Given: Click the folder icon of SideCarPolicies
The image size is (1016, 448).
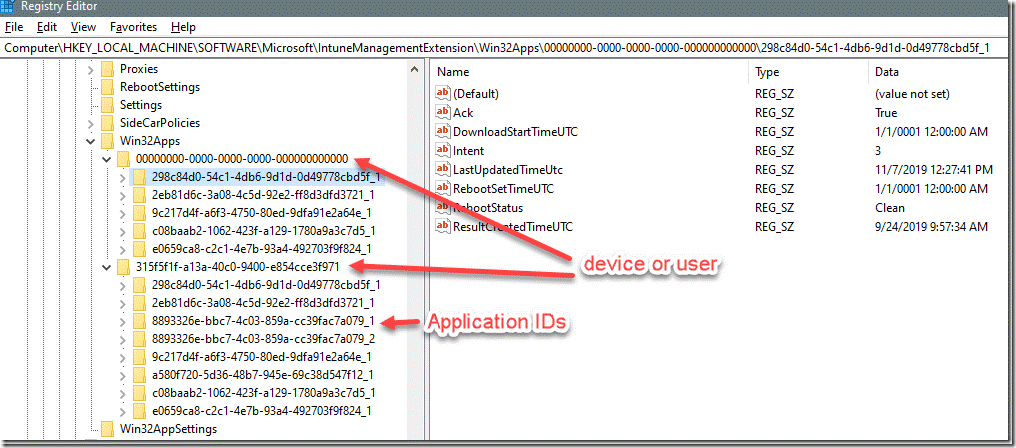Looking at the screenshot, I should coord(107,124).
